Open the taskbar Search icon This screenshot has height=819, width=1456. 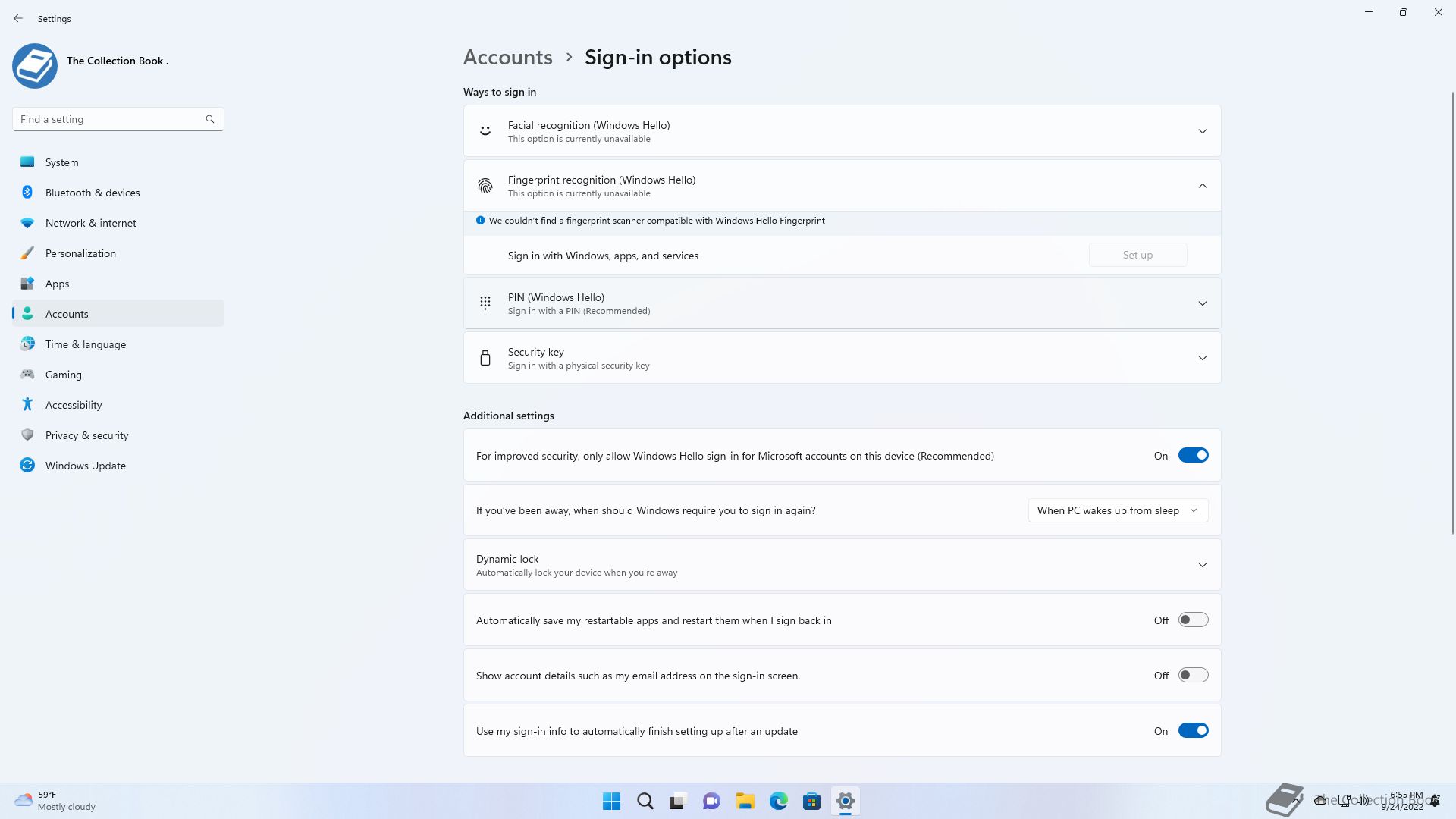645,801
